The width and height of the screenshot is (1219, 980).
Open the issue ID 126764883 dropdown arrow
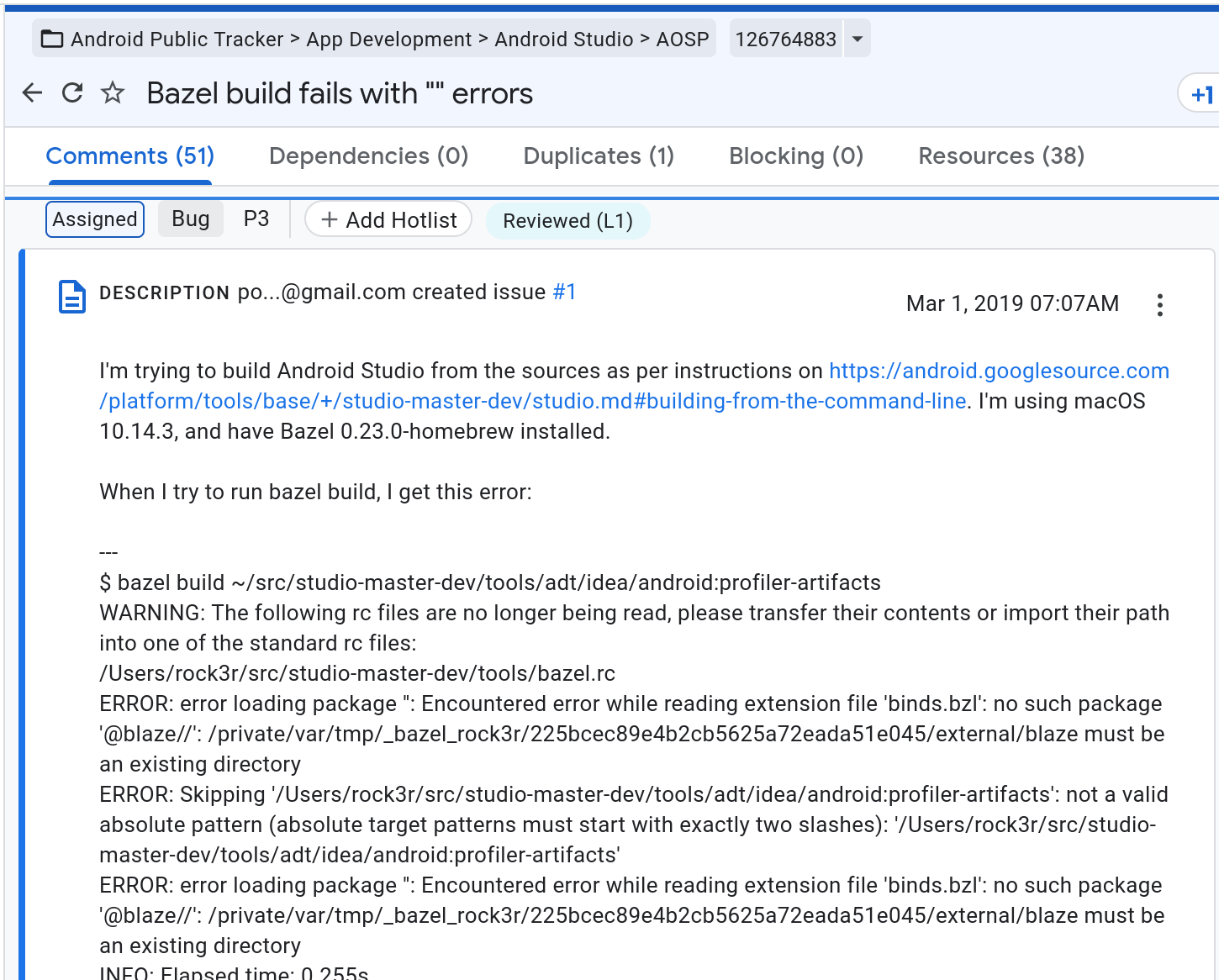tap(857, 39)
